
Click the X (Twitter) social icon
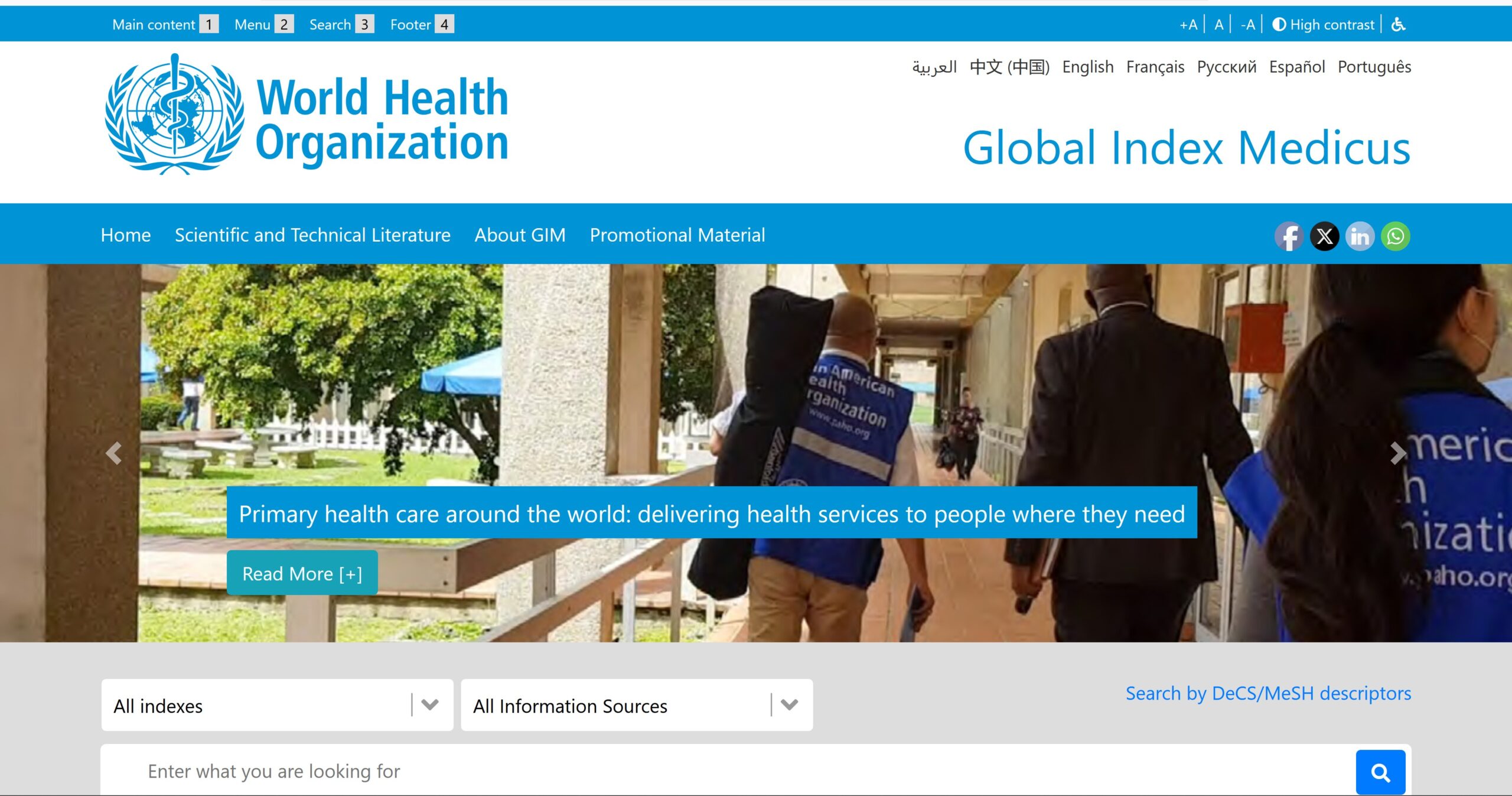(x=1324, y=236)
